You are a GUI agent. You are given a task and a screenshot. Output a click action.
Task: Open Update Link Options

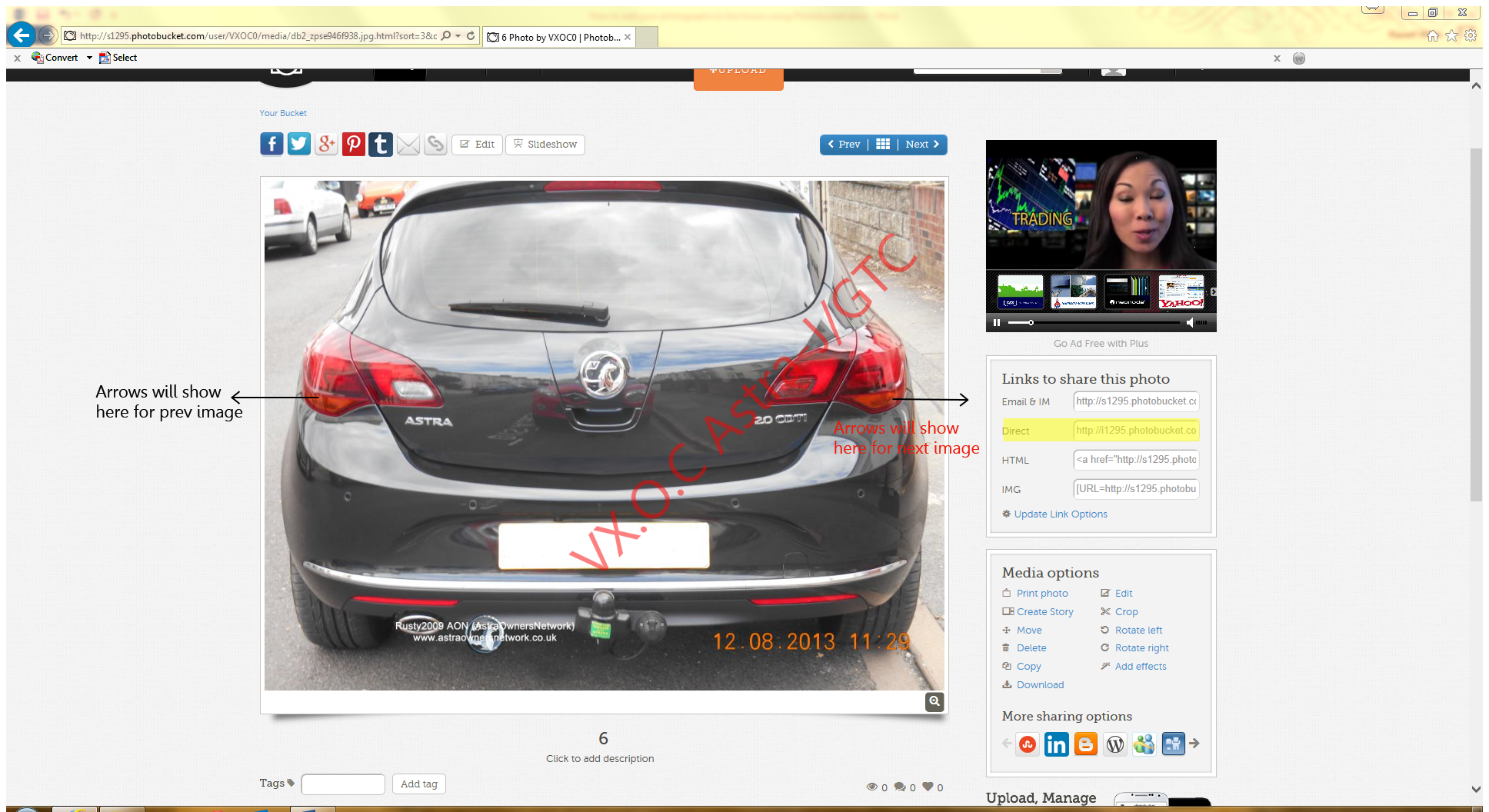[x=1060, y=514]
